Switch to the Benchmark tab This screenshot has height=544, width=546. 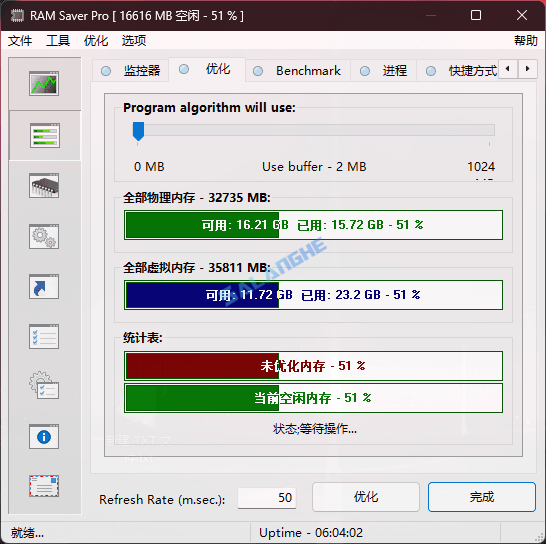(x=298, y=71)
